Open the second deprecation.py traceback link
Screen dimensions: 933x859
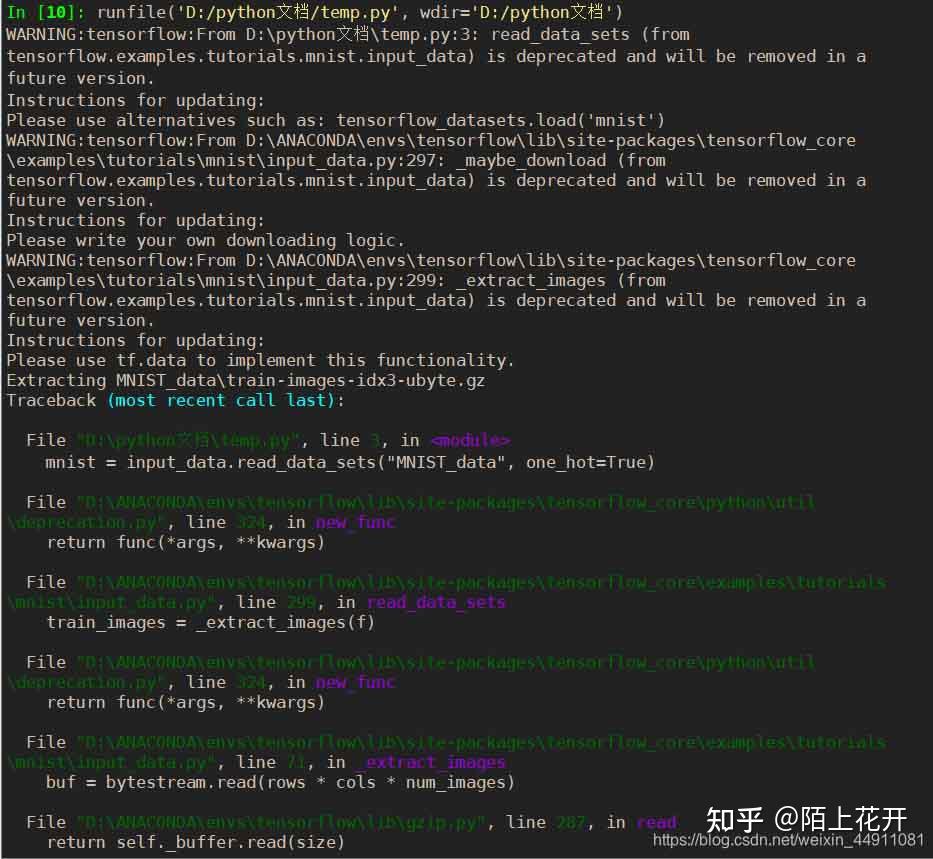point(450,662)
